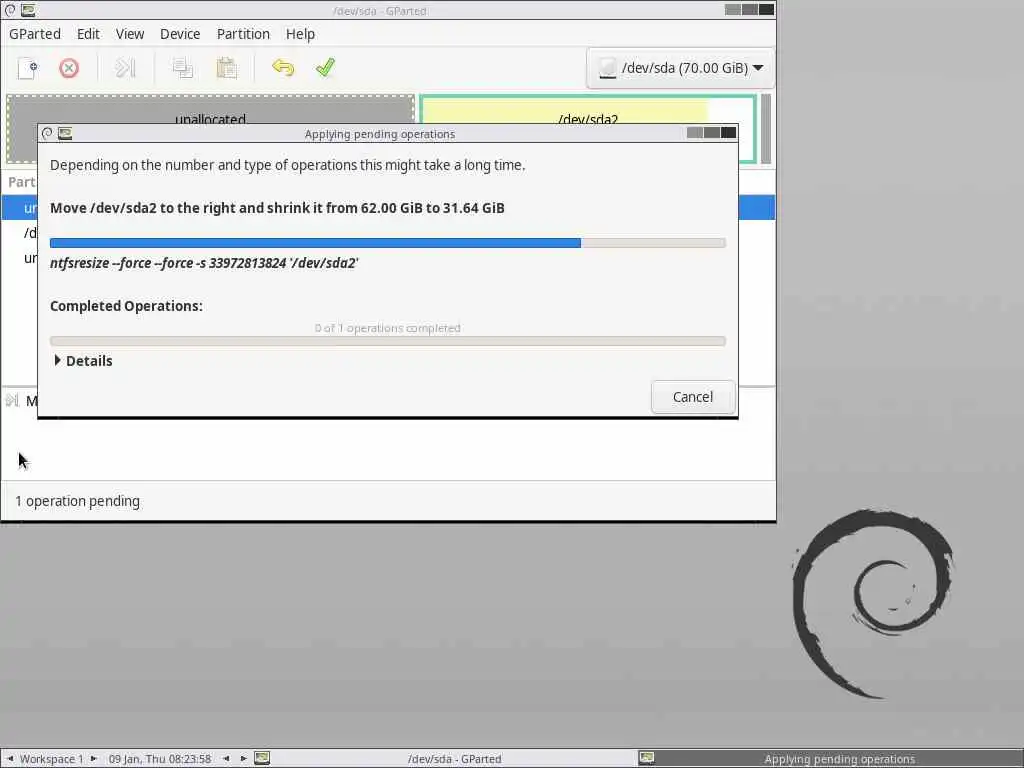Open the GParted menu
Screen dimensions: 1024x768
[35, 34]
